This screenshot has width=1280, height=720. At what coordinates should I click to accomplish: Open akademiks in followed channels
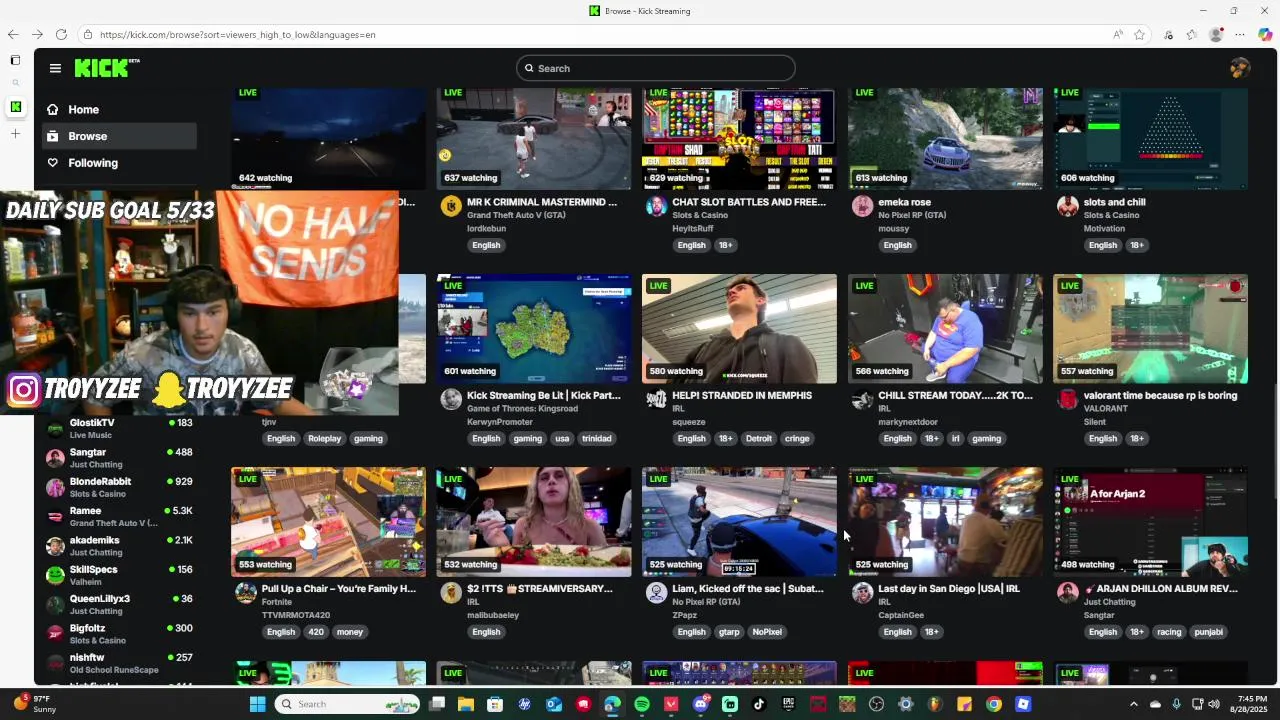pos(120,546)
